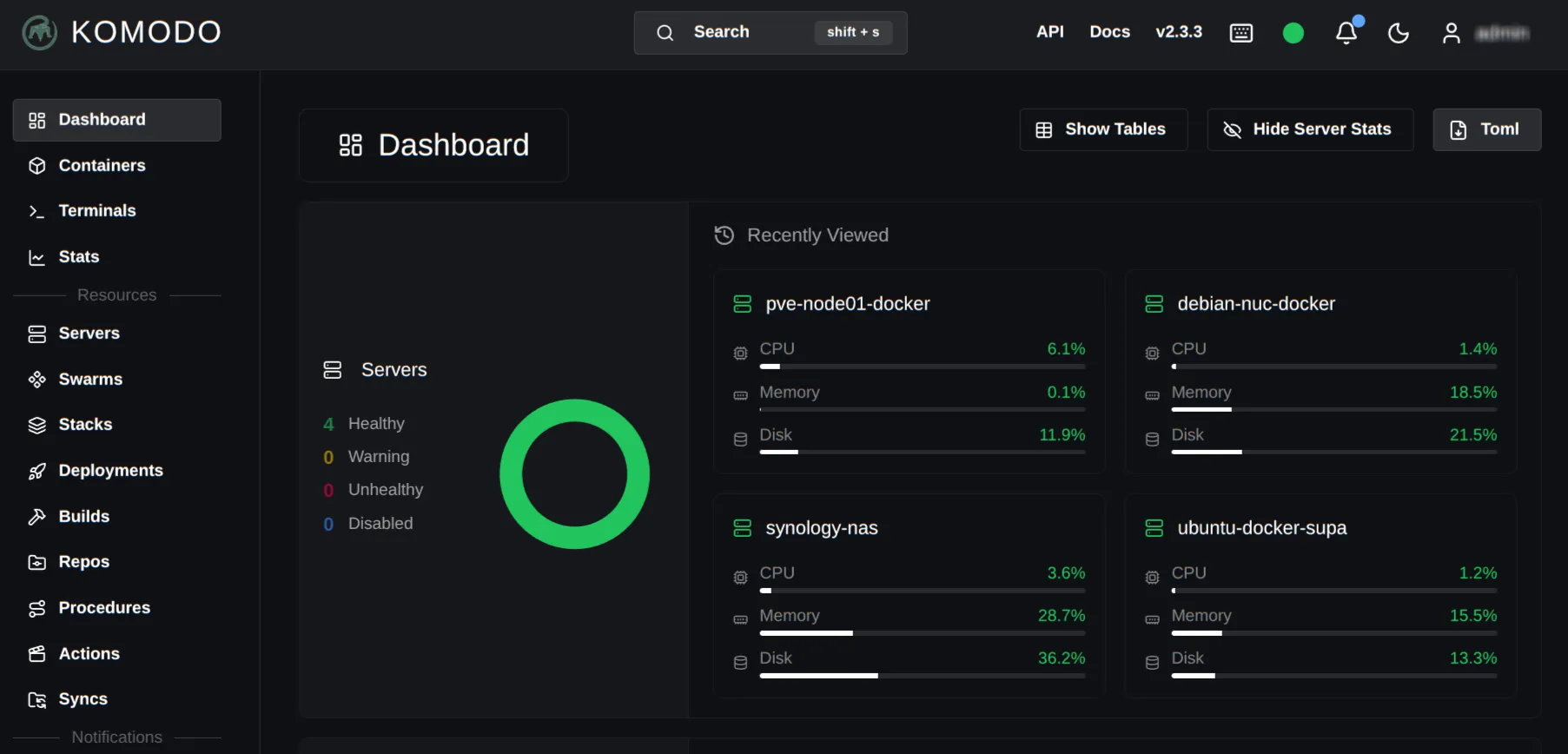Open the keyboard shortcuts icon in header
This screenshot has width=1568, height=754.
(1241, 33)
